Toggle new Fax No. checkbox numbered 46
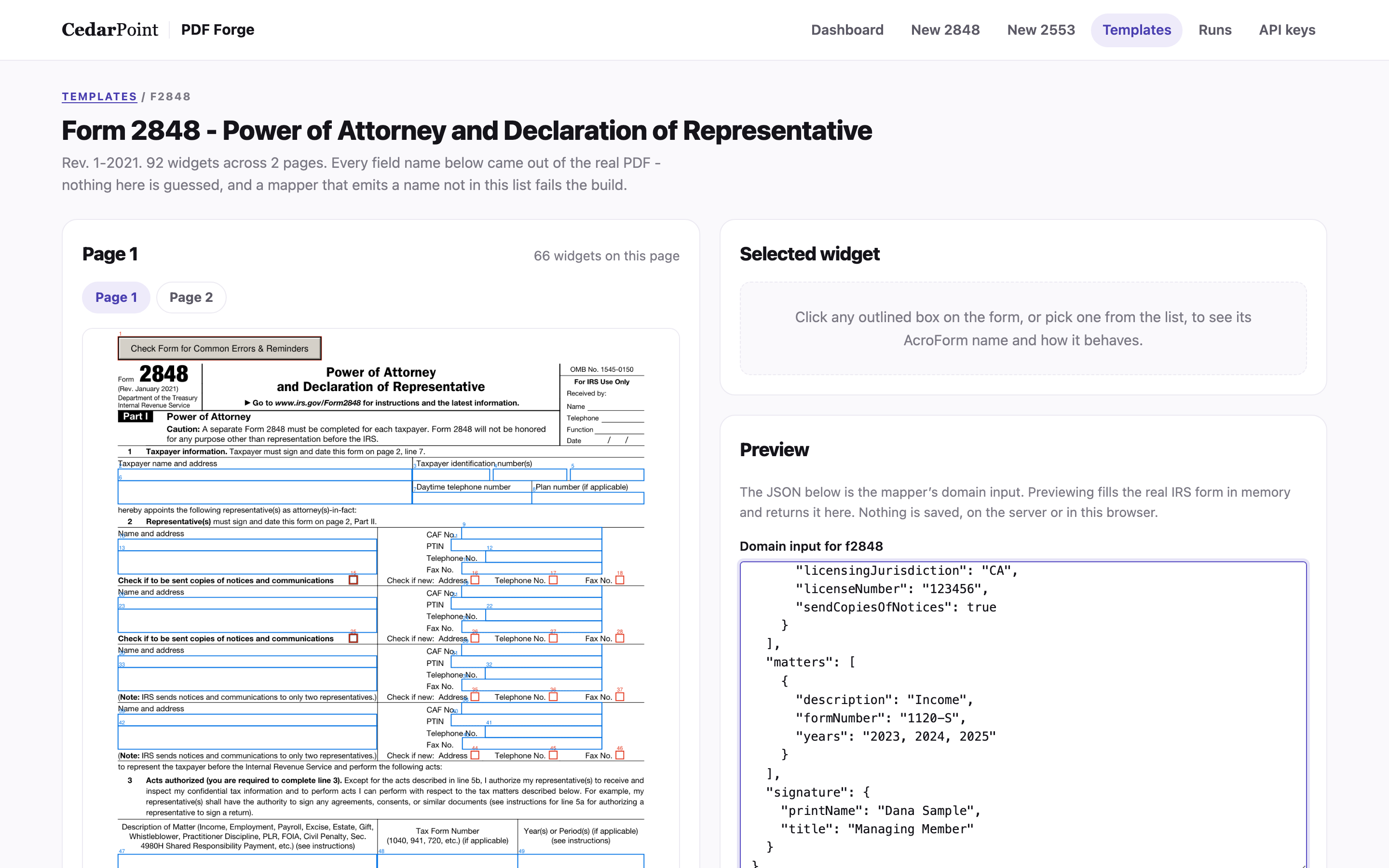 pyautogui.click(x=620, y=756)
